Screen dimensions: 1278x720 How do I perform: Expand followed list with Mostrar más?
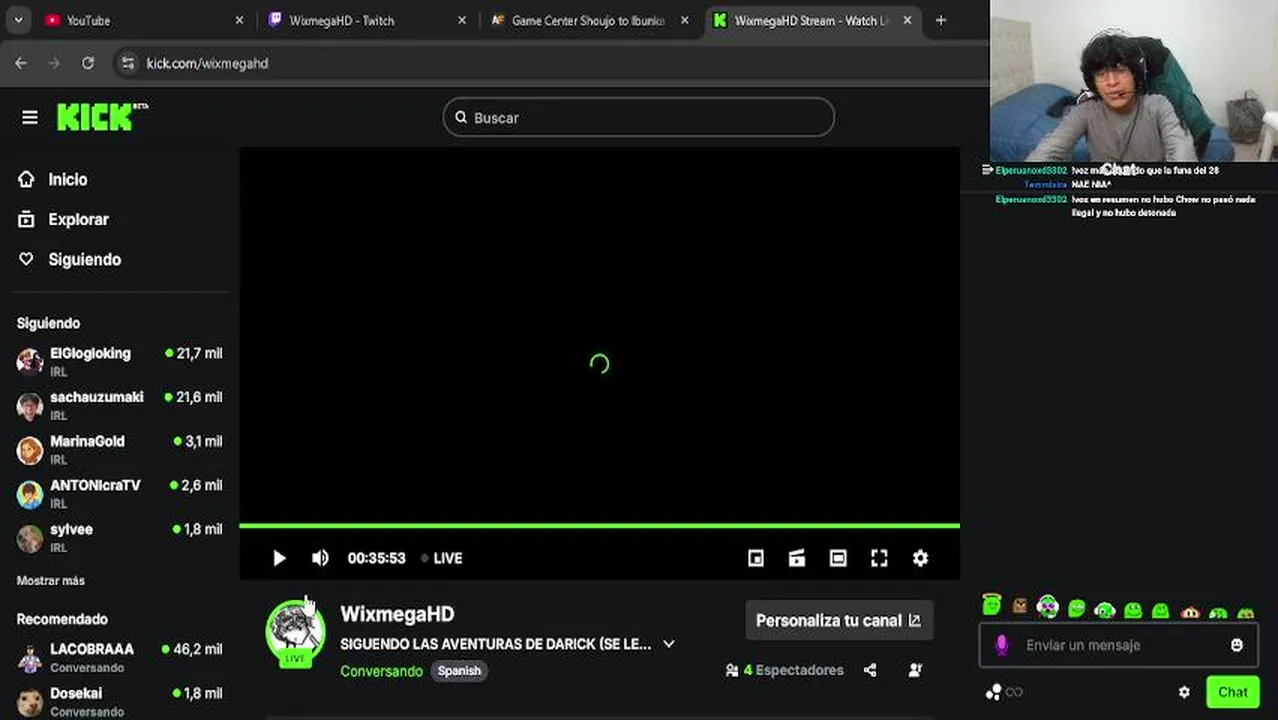[50, 581]
